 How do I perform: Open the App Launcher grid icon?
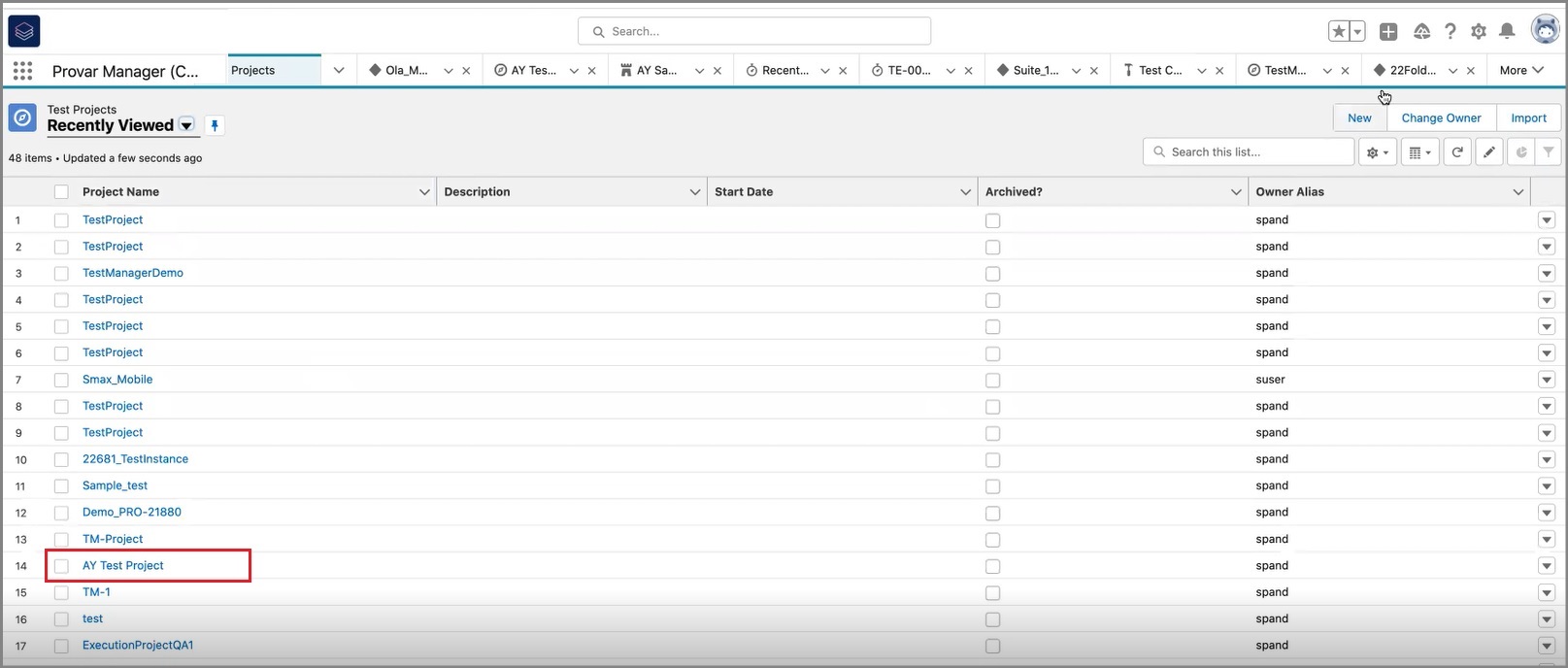click(23, 71)
